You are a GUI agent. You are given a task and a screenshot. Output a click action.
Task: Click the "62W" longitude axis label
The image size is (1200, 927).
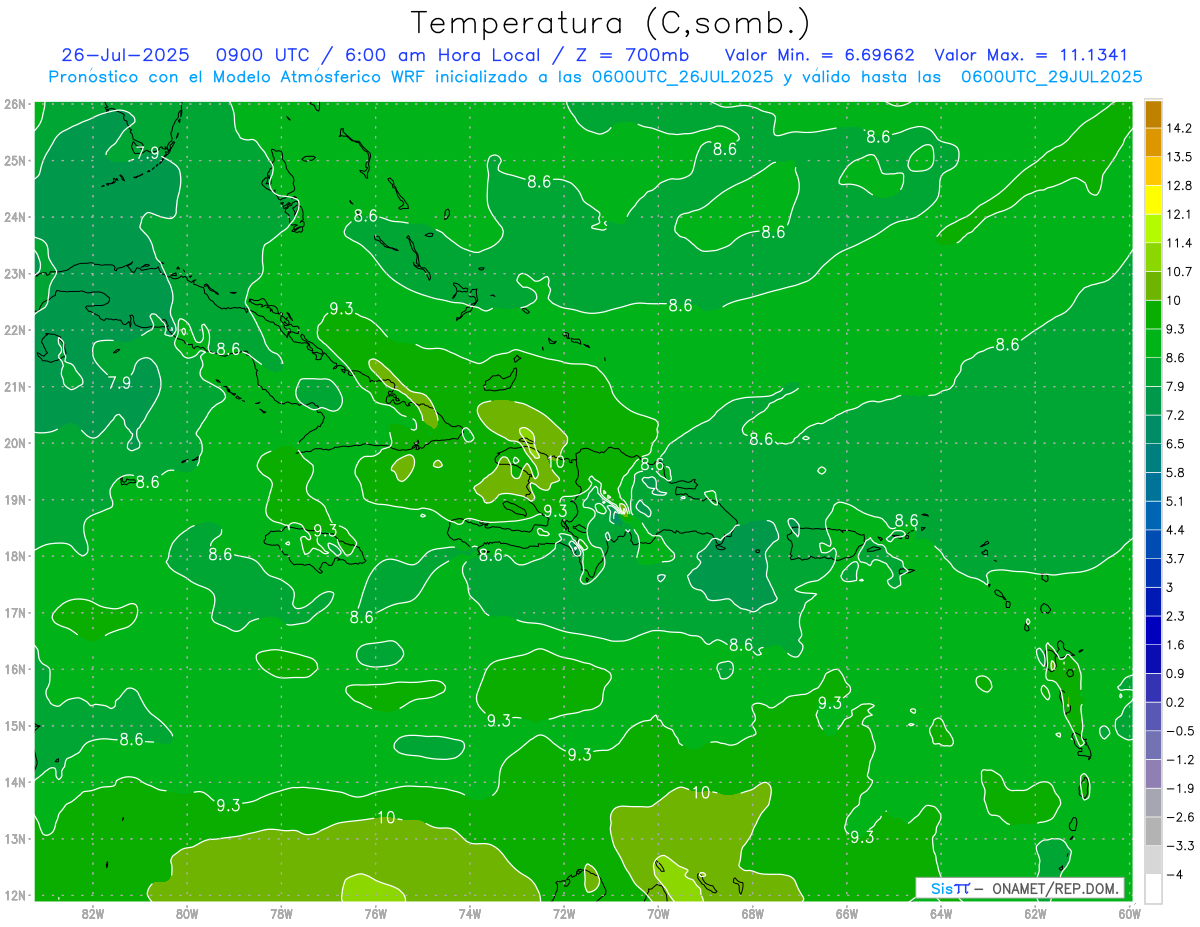coord(1035,913)
